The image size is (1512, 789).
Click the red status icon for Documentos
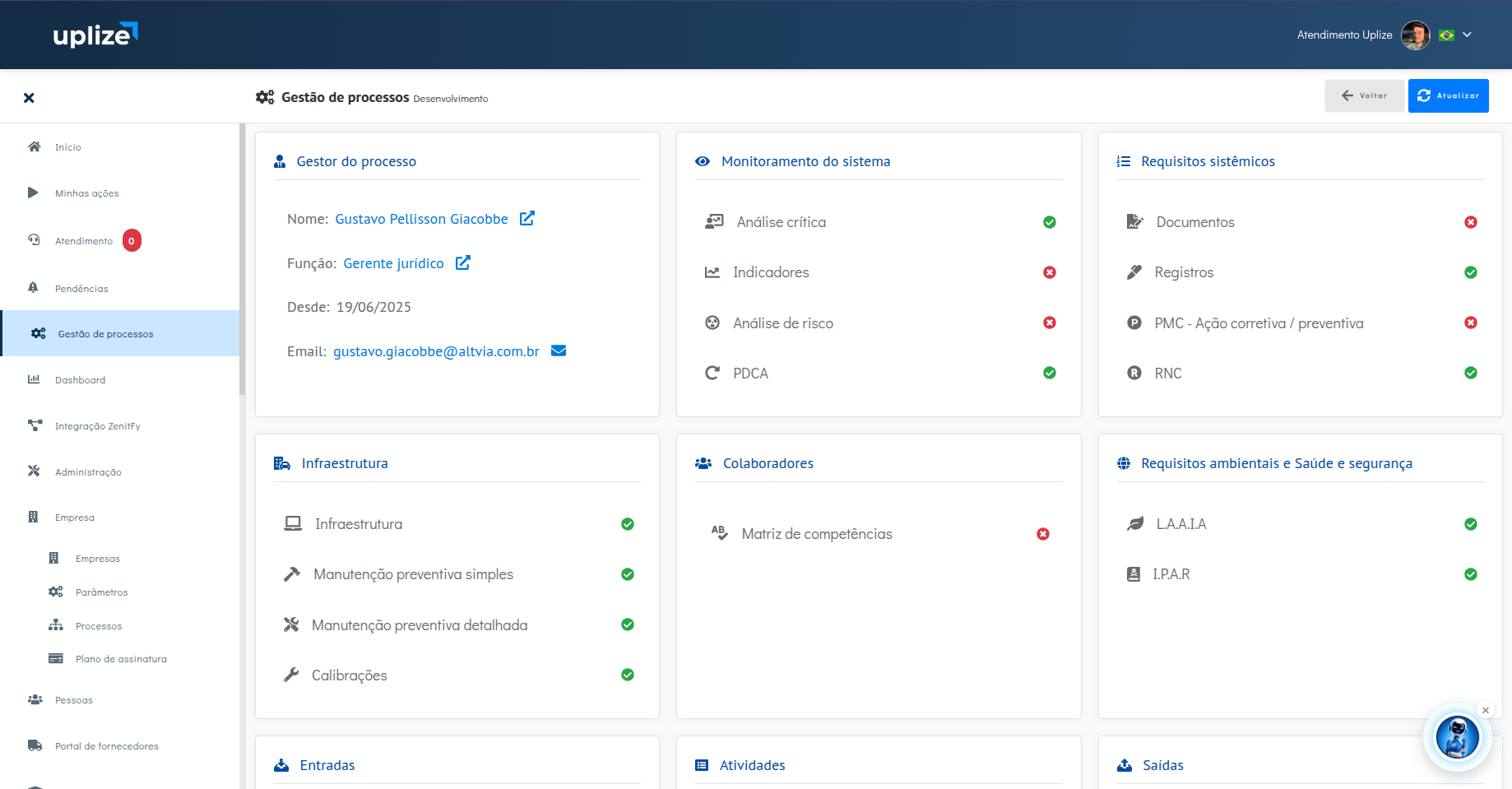(1471, 222)
